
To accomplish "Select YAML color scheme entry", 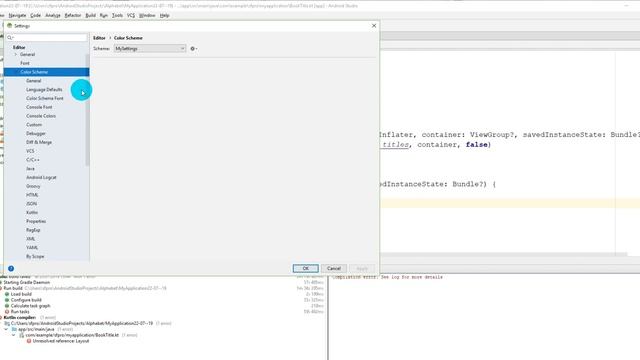I will point(32,248).
